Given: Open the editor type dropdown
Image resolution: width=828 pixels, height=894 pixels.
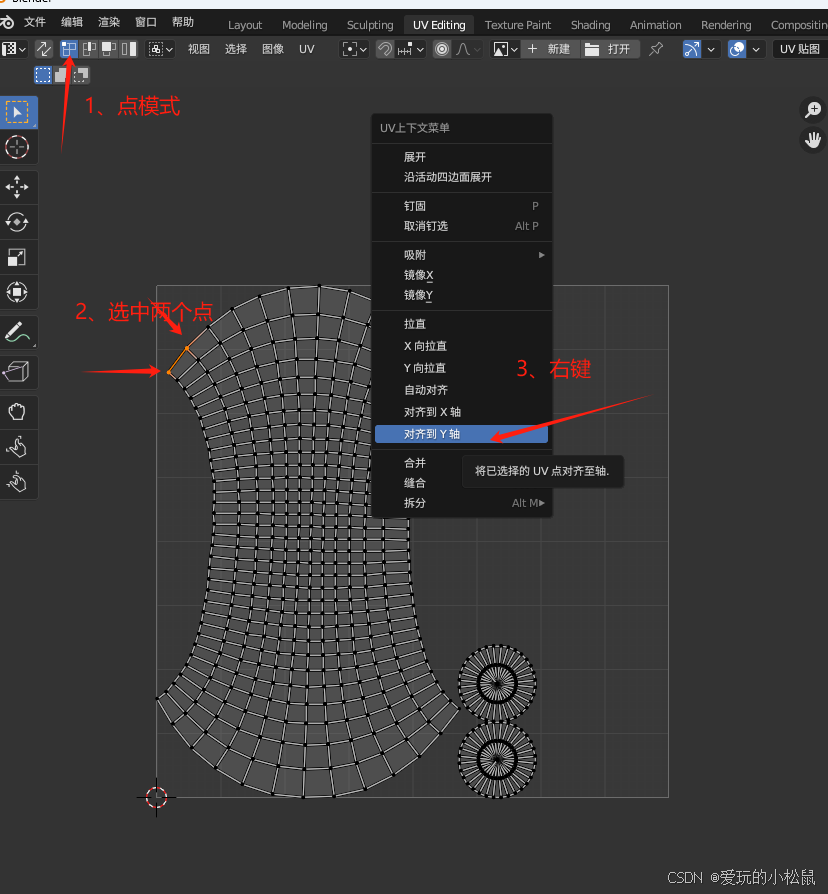Looking at the screenshot, I should (14, 49).
